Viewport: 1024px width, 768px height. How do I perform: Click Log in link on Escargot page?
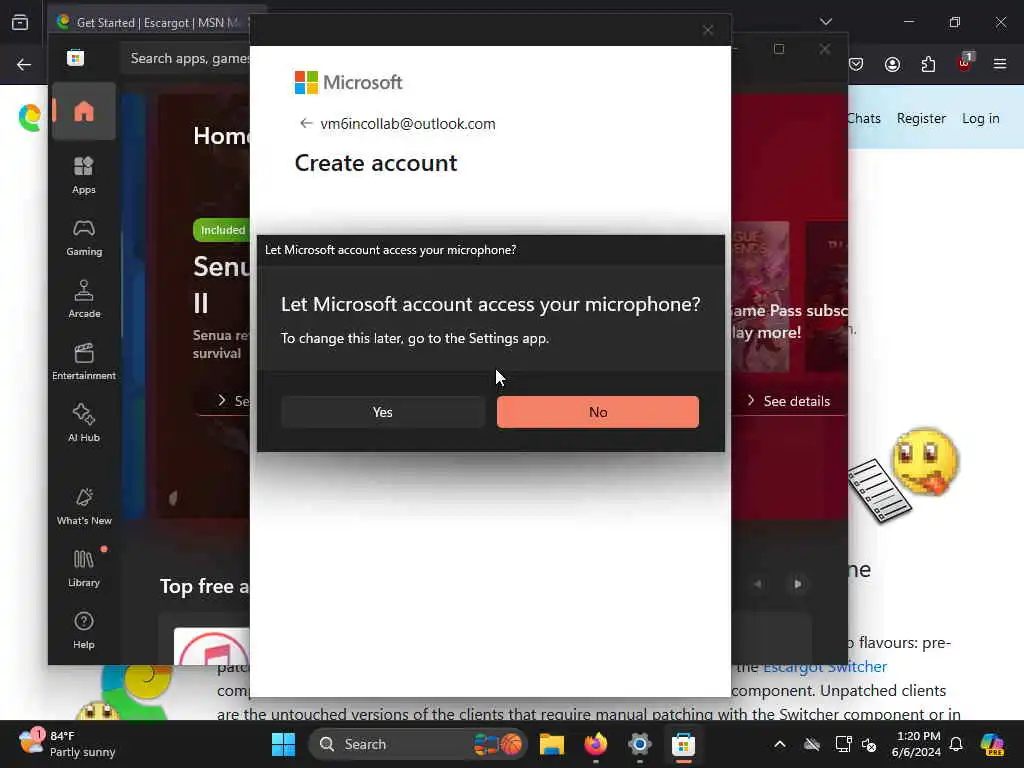pos(980,118)
